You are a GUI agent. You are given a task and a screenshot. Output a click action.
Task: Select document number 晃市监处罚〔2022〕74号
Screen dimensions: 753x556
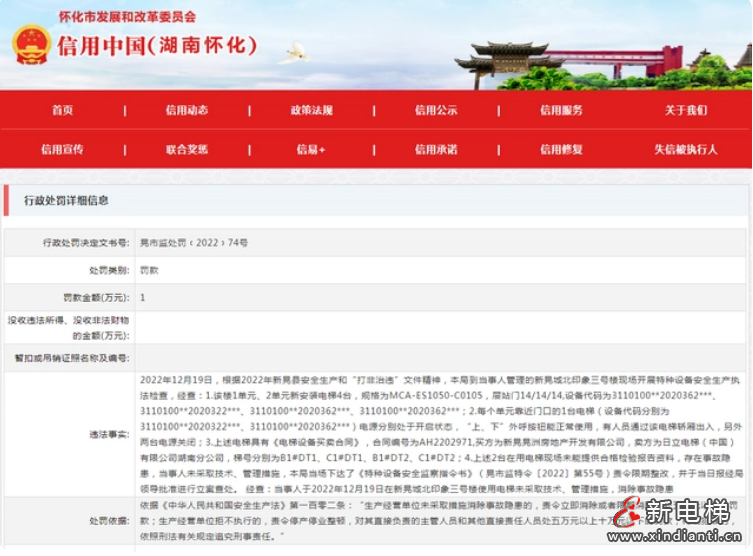[194, 243]
